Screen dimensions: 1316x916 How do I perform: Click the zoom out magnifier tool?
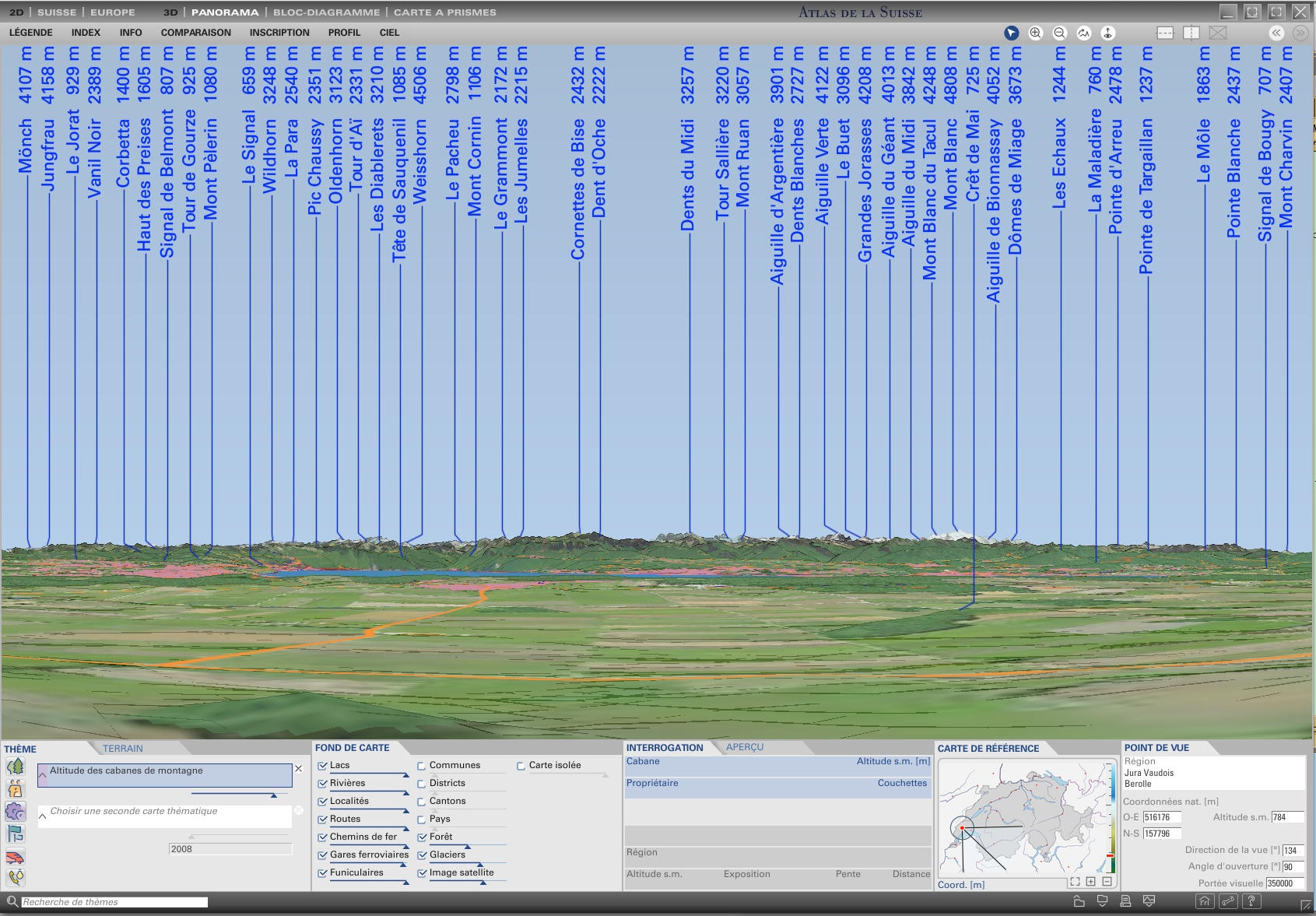[x=1059, y=33]
